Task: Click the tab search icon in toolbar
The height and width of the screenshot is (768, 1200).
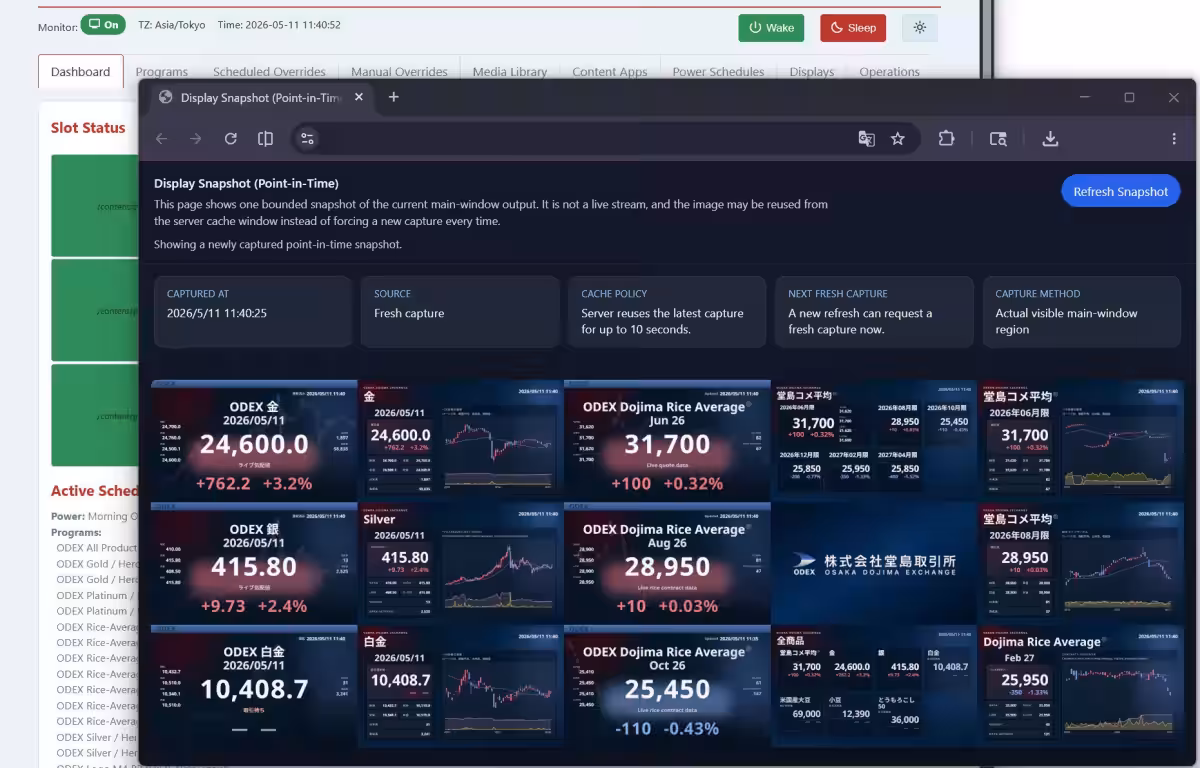Action: (998, 139)
